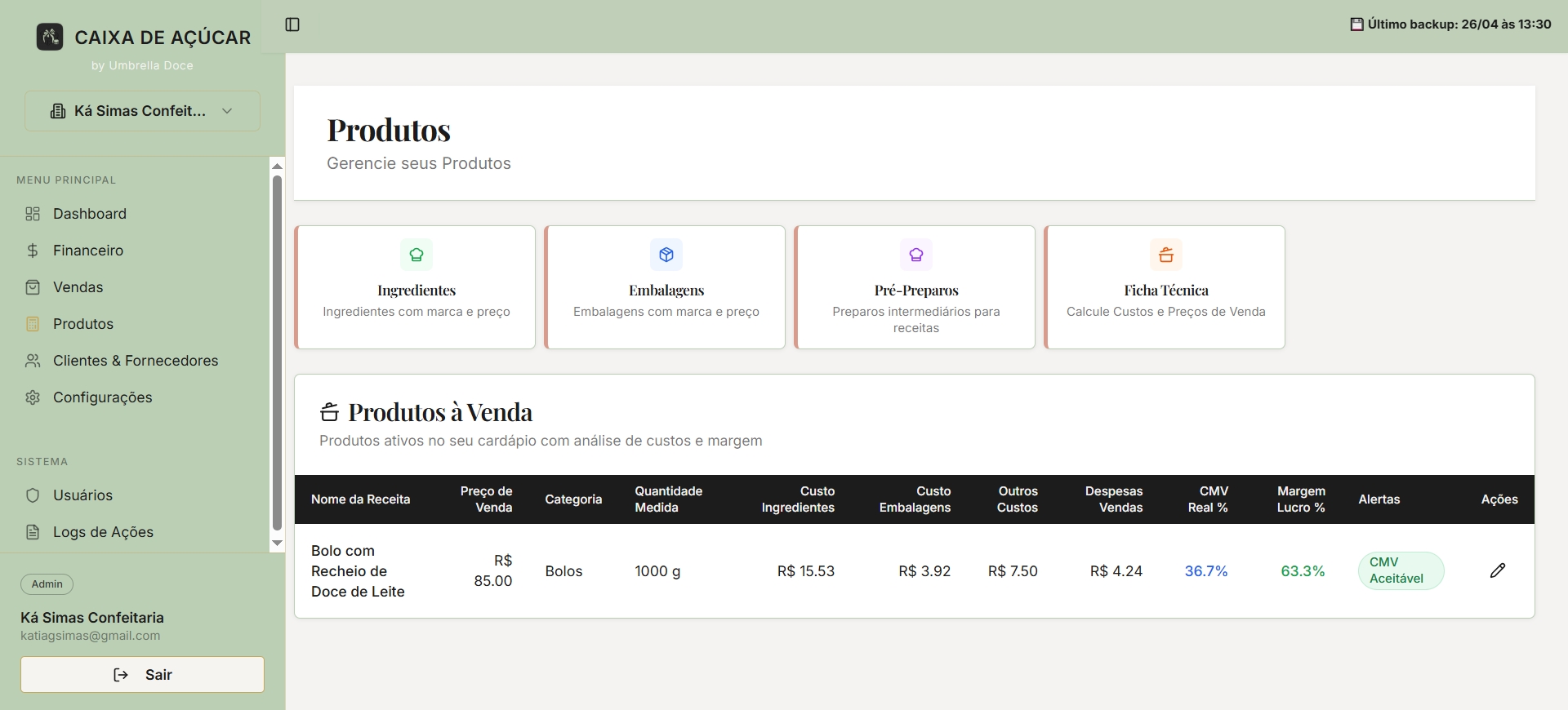The height and width of the screenshot is (710, 1568).
Task: Click the Pré-Preparos chef hat icon
Action: point(916,255)
